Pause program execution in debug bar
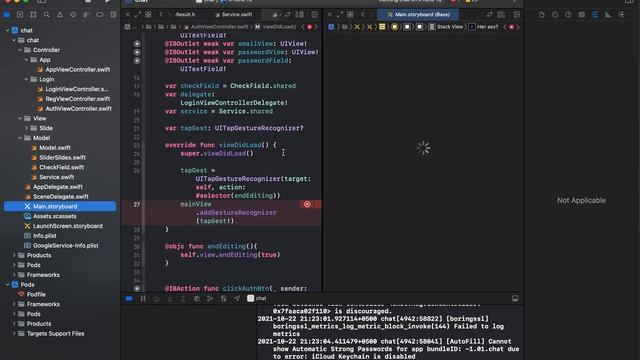This screenshot has height=360, width=640. click(x=143, y=299)
